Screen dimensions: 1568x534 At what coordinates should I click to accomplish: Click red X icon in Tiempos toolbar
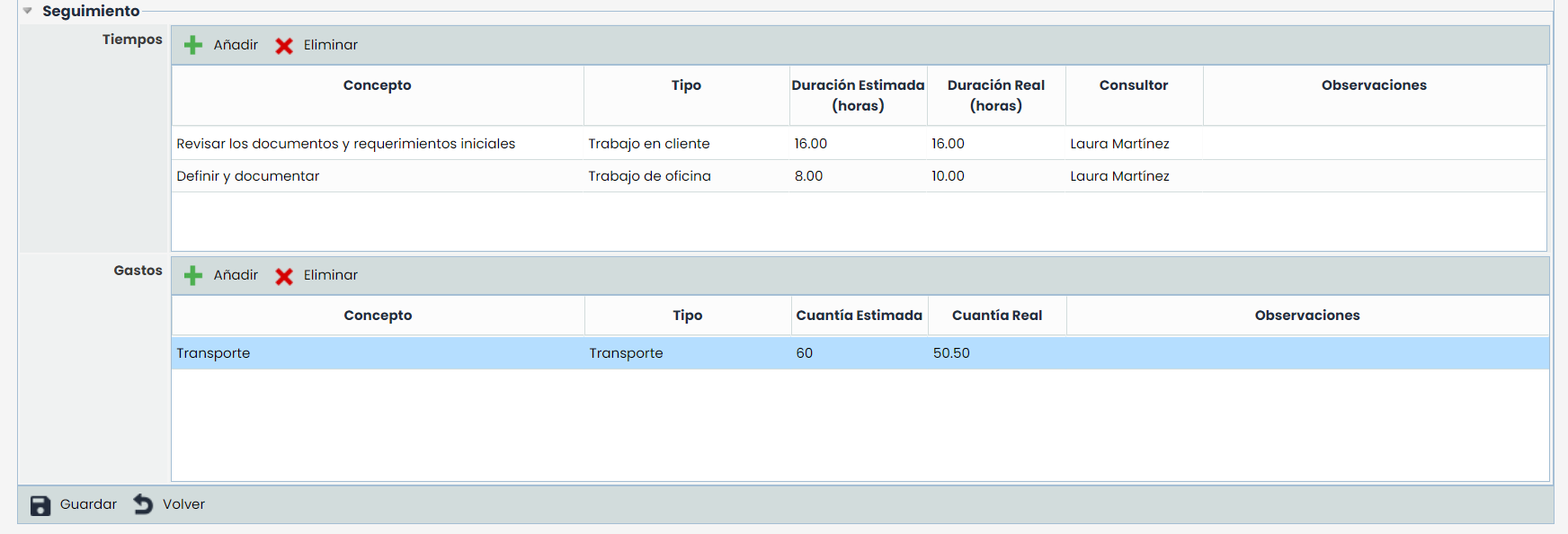tap(284, 45)
